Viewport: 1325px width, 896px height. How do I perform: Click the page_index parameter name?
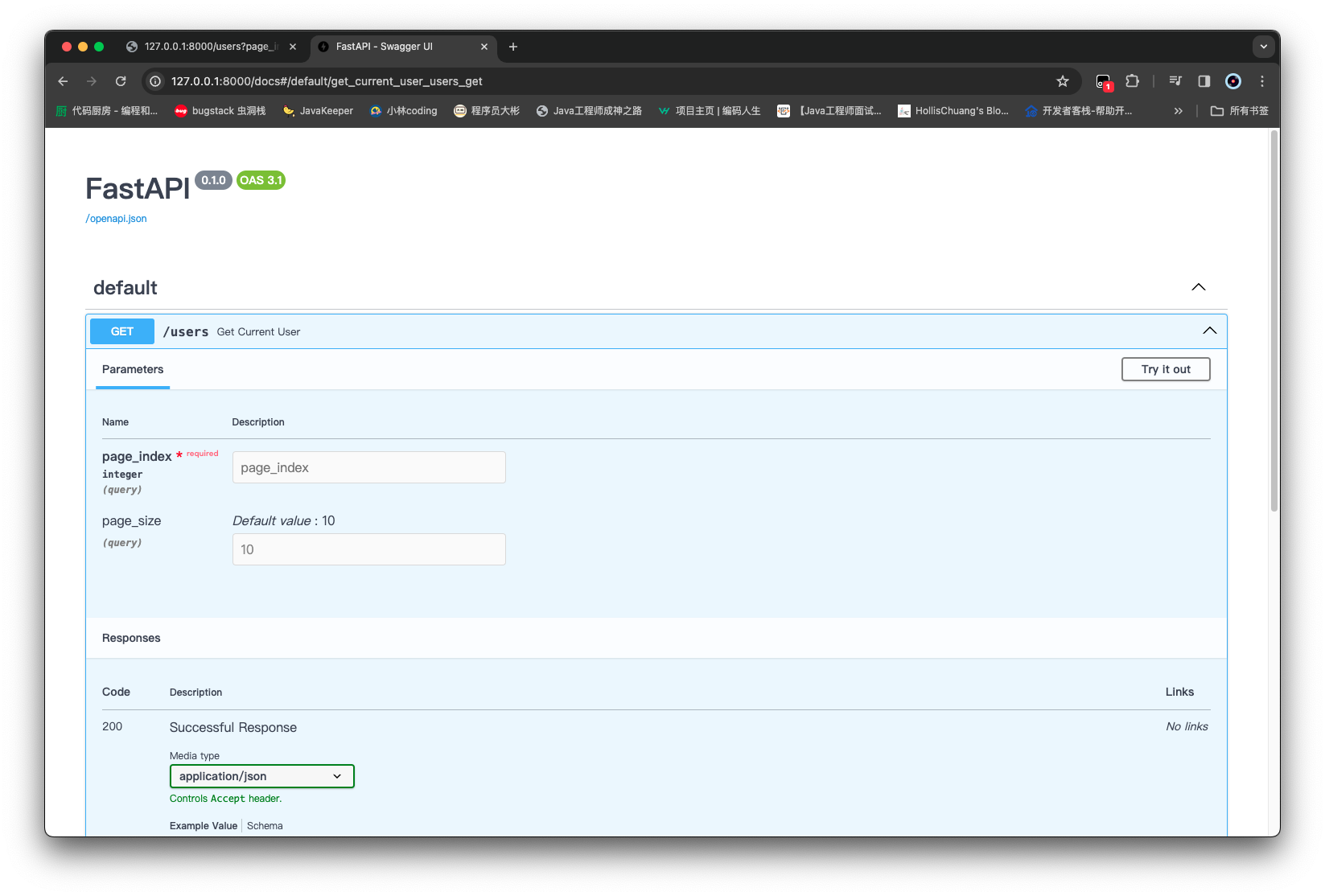(137, 456)
